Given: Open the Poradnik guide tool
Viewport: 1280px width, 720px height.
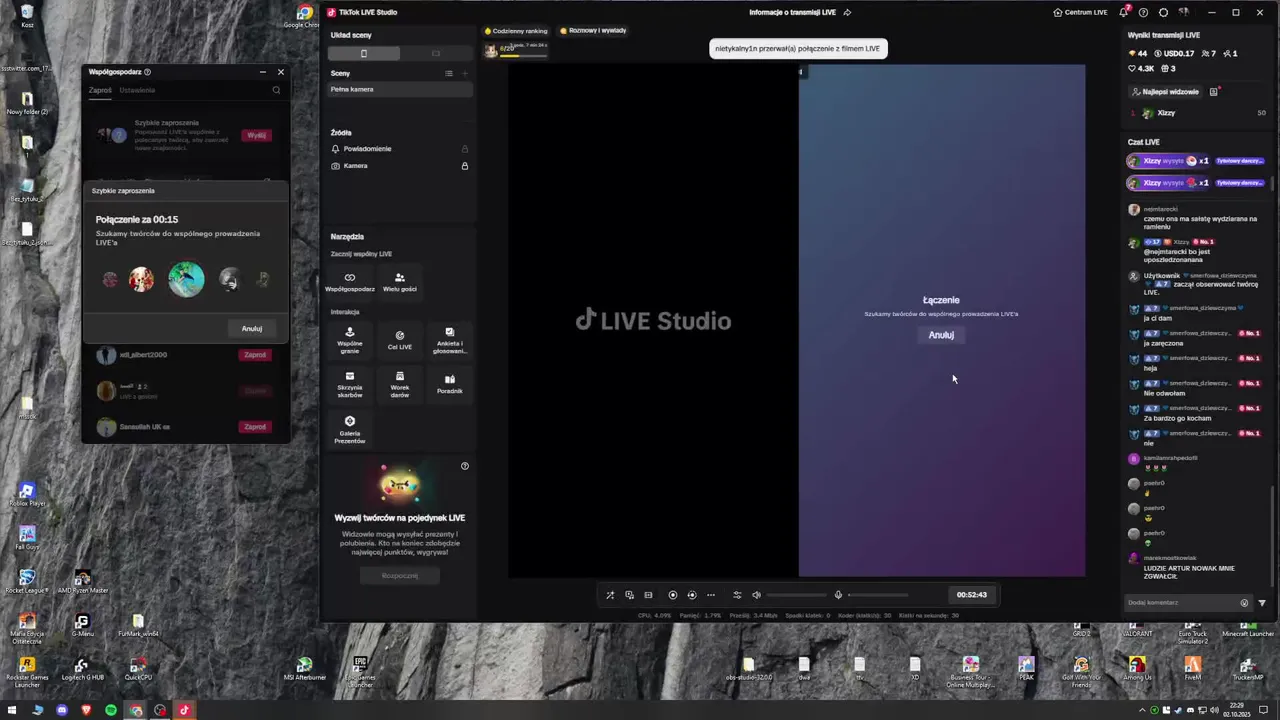Looking at the screenshot, I should click(449, 383).
